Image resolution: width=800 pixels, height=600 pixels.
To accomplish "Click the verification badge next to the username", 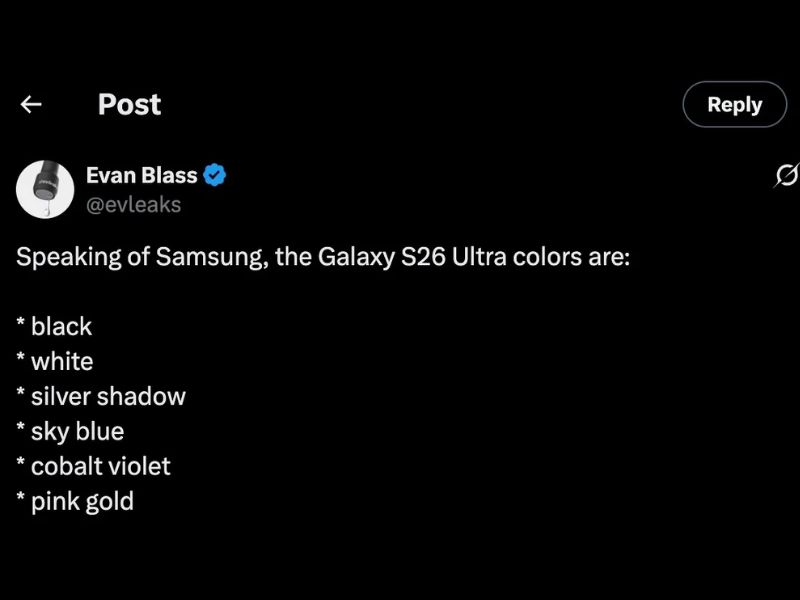I will (x=215, y=174).
